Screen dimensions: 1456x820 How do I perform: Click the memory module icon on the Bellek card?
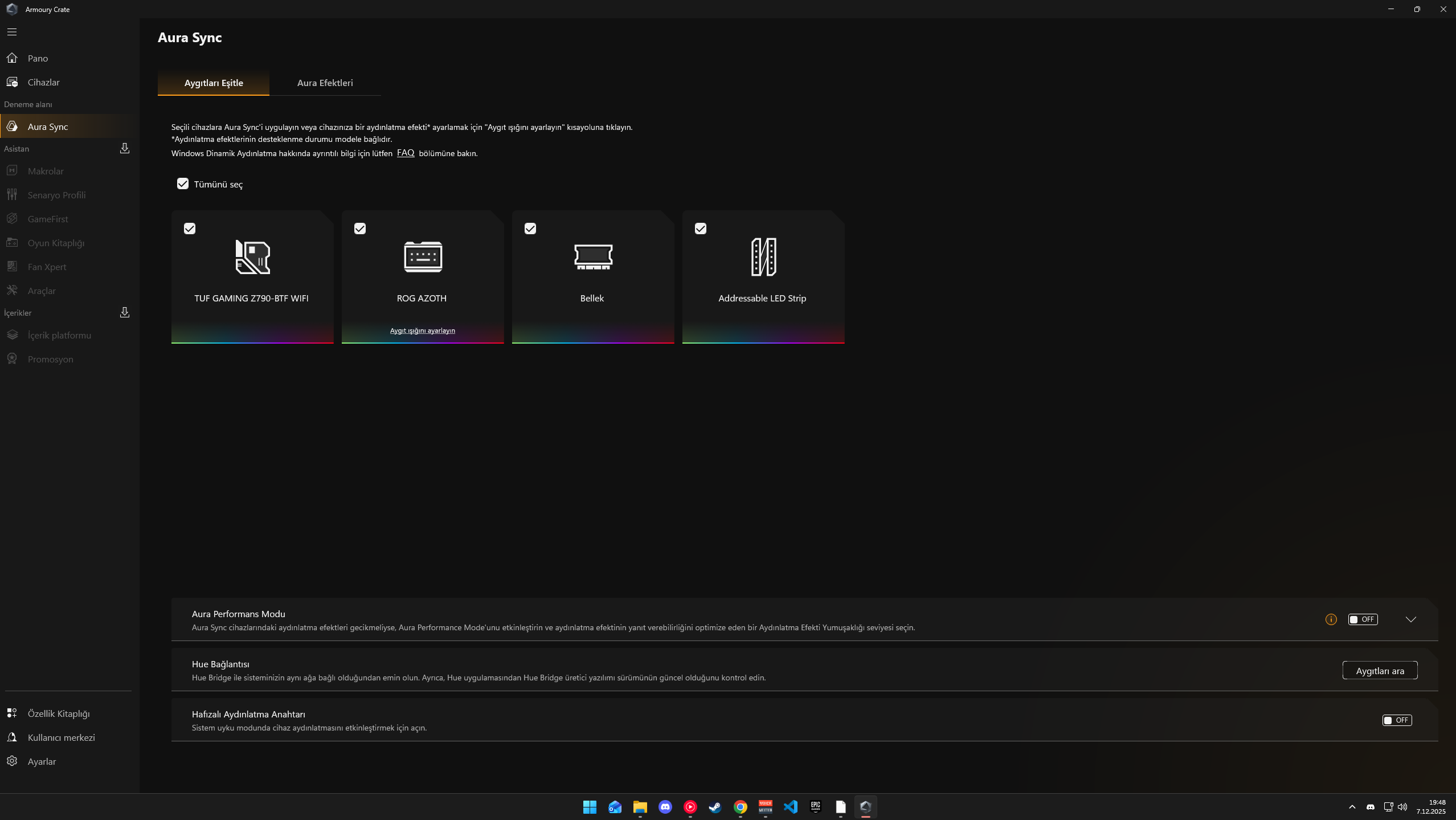[x=593, y=257]
